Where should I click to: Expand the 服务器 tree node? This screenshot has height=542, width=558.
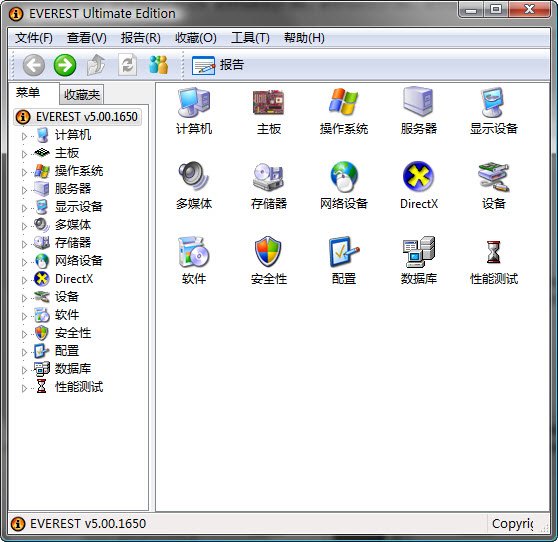click(24, 190)
